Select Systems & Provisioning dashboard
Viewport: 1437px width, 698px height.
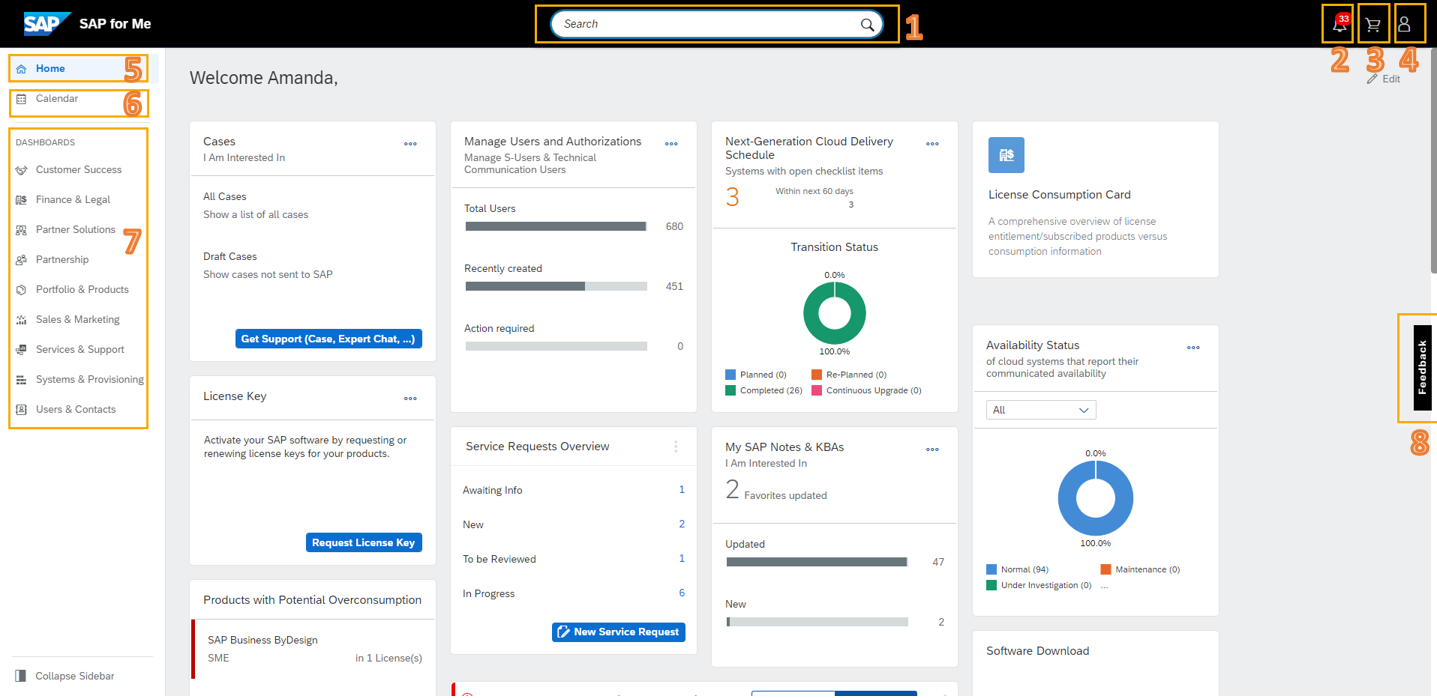[x=89, y=380]
